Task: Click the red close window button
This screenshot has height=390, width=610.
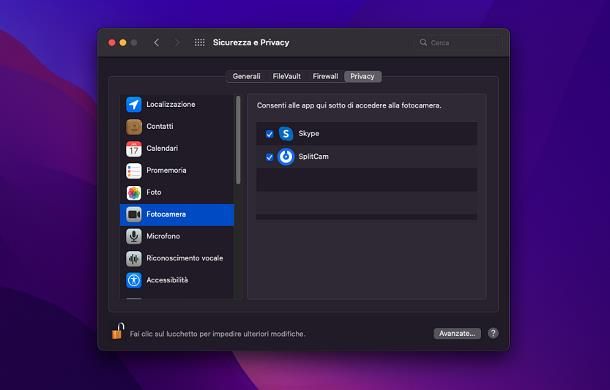Action: tap(112, 42)
